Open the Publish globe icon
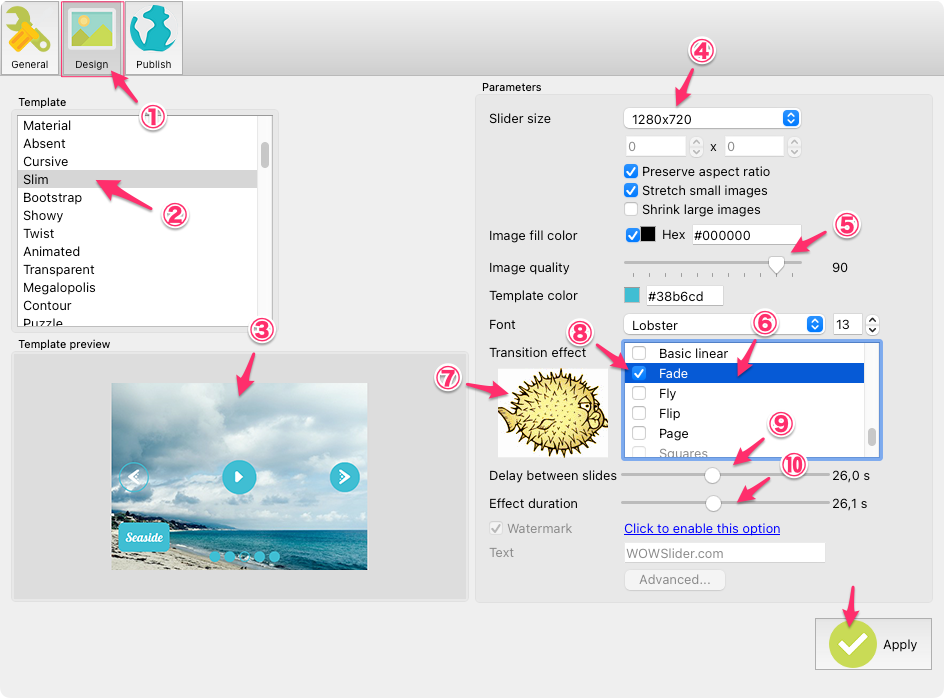This screenshot has width=944, height=698. point(153,38)
